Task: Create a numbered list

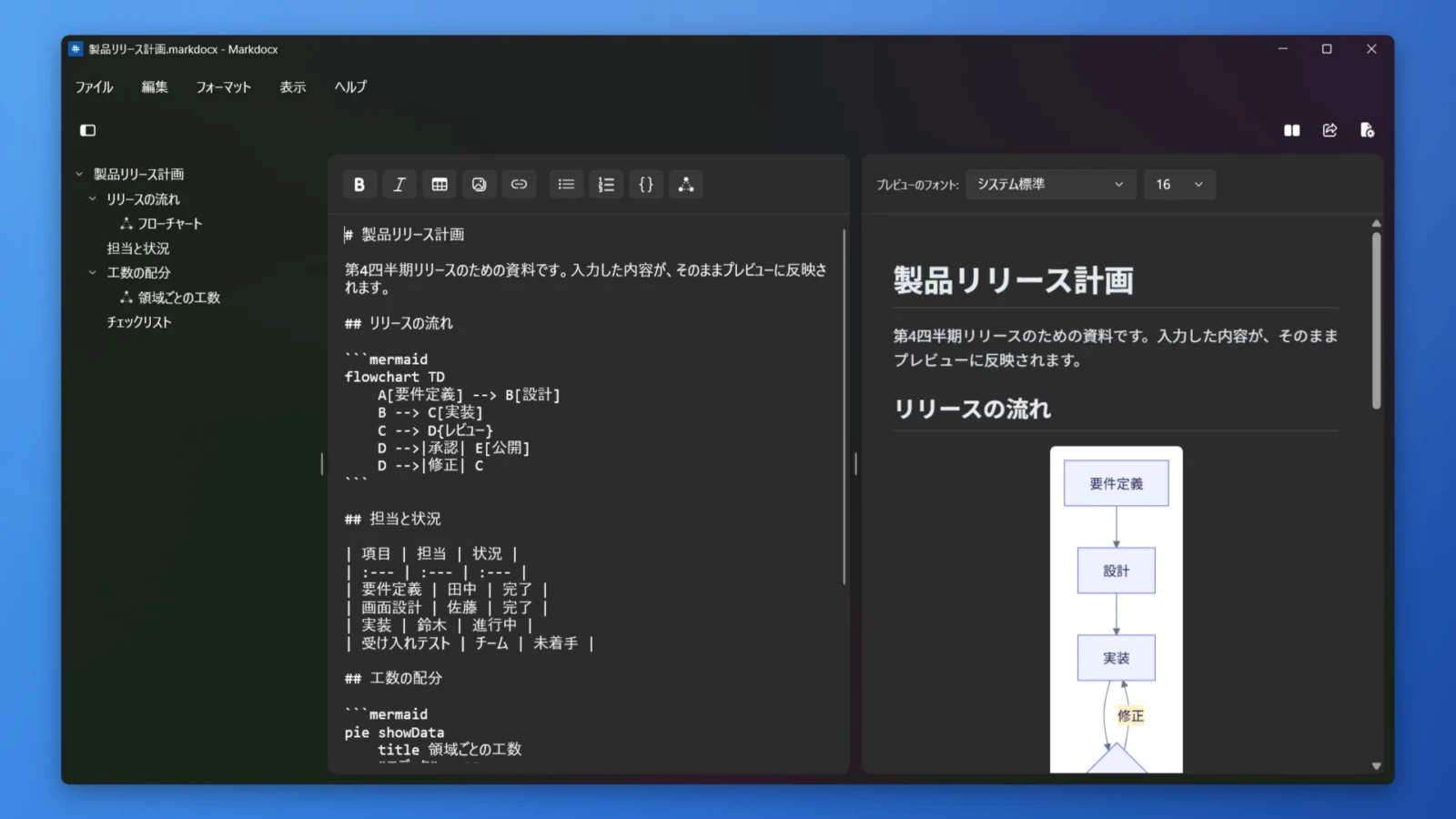Action: pyautogui.click(x=606, y=185)
